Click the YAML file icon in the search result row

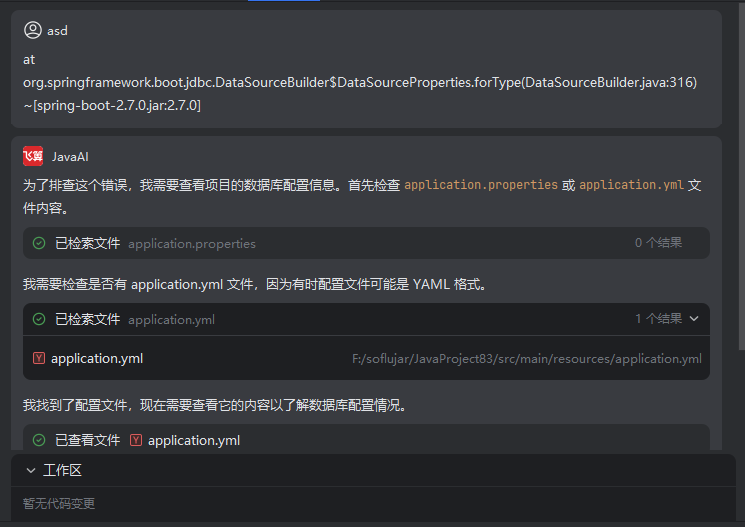click(39, 358)
